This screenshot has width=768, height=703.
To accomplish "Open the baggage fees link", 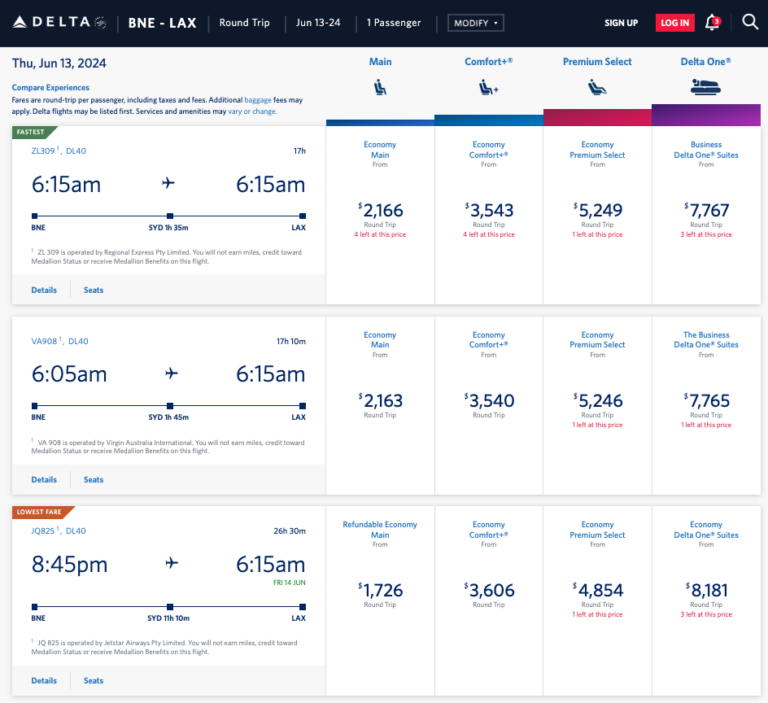I will [257, 100].
